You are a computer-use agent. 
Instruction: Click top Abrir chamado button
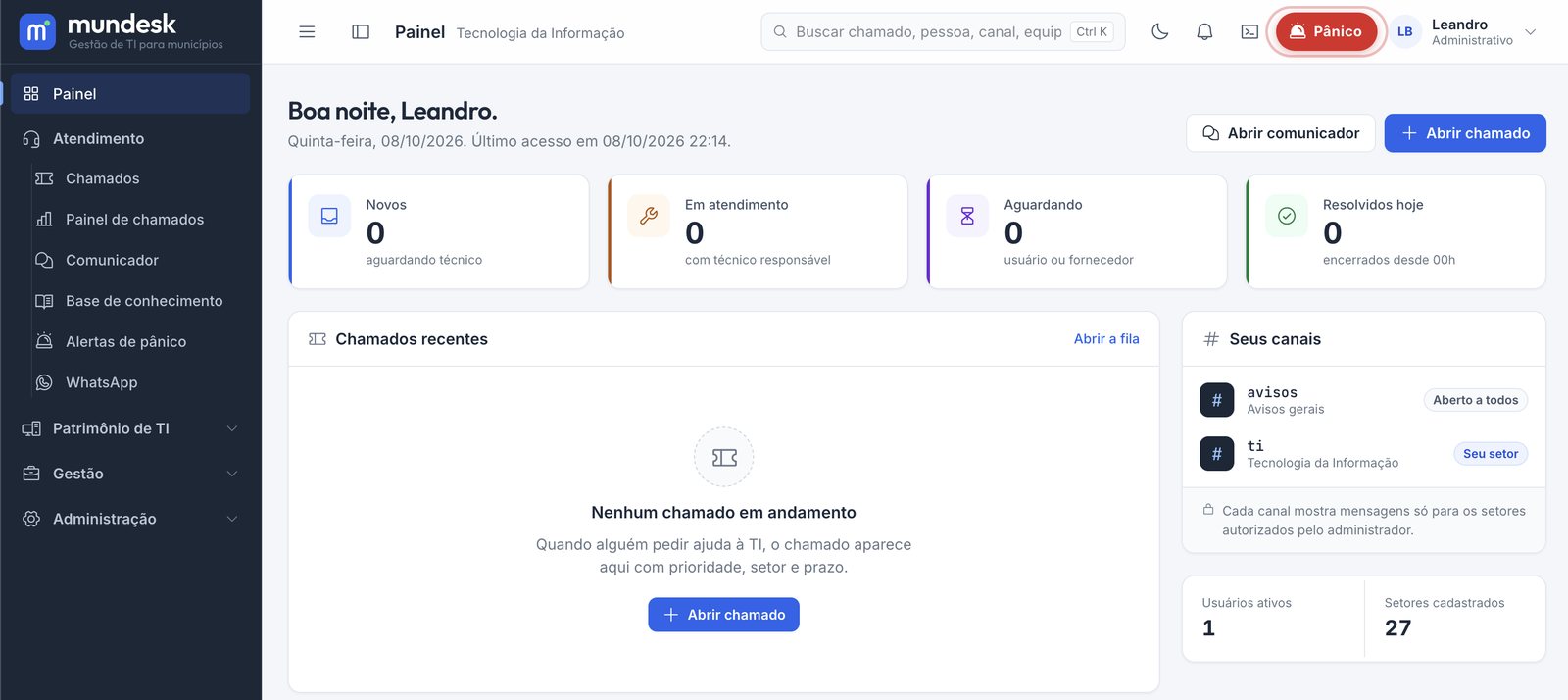tap(1465, 133)
